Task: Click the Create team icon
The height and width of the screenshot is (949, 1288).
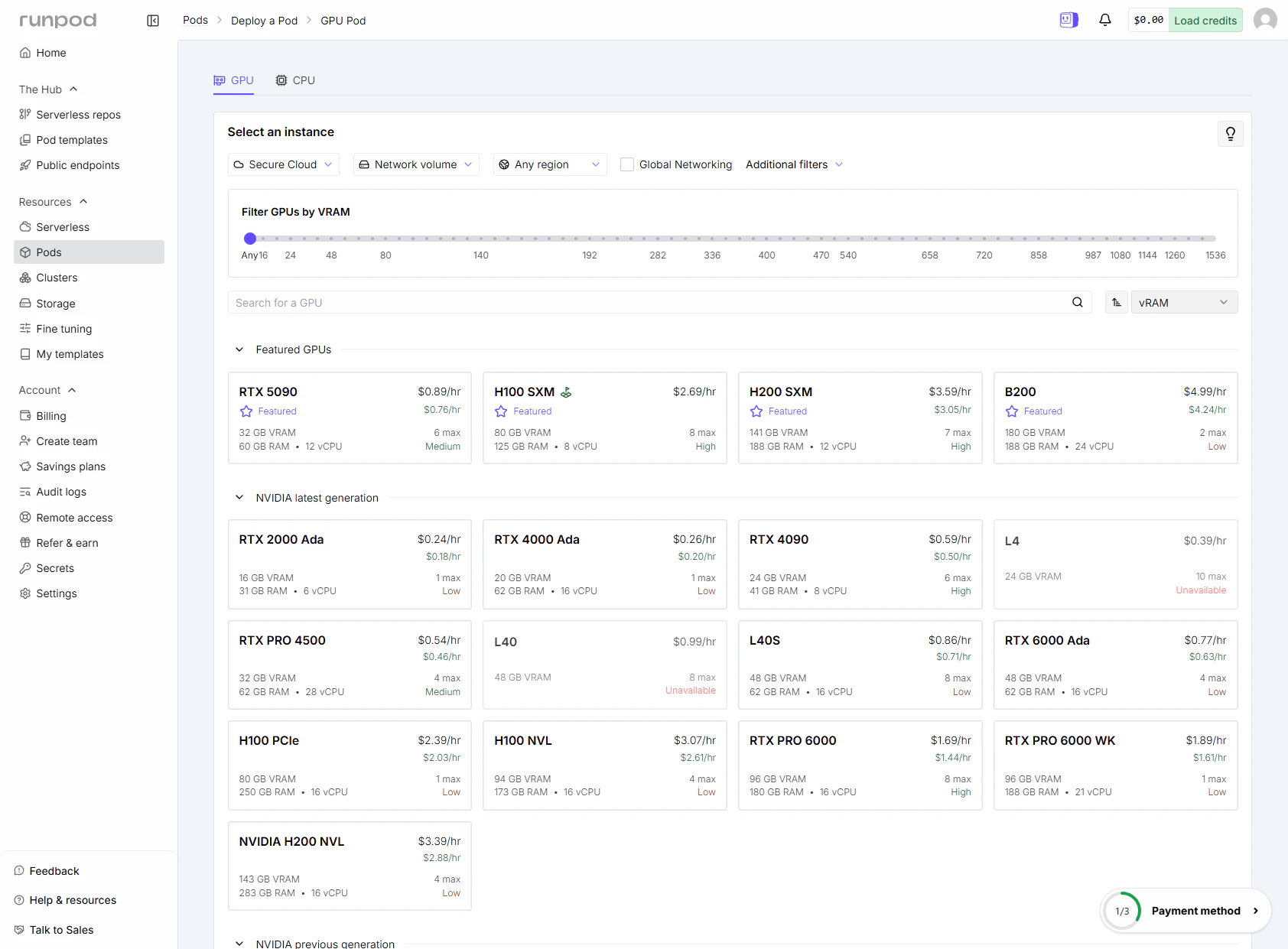Action: tap(25, 441)
